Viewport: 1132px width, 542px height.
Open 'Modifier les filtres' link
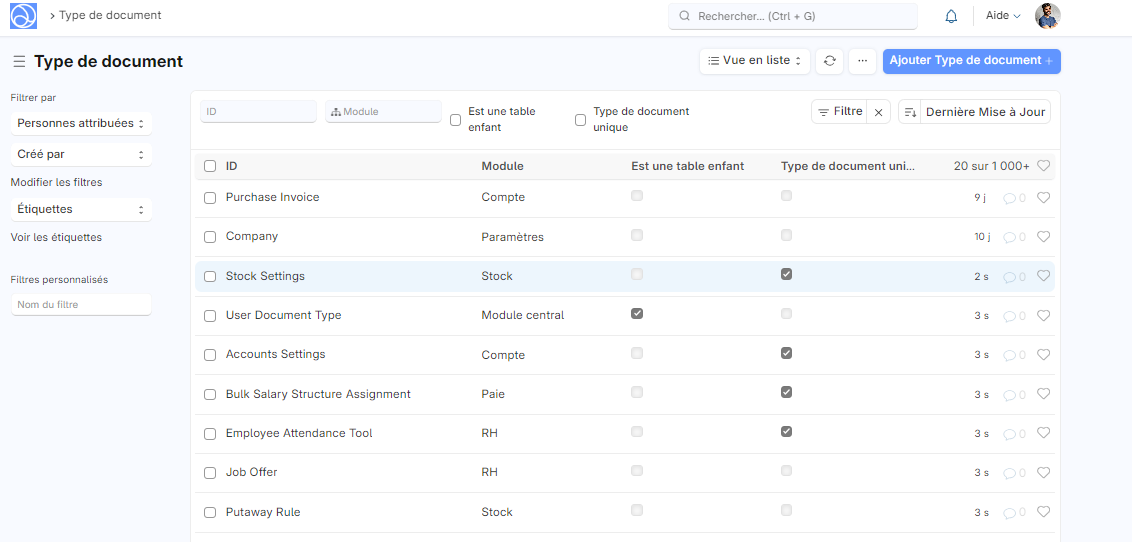56,182
